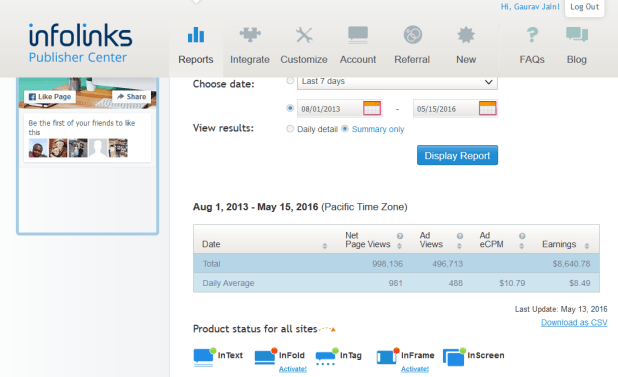
Task: Click Net Page Views help icon
Action: (400, 236)
